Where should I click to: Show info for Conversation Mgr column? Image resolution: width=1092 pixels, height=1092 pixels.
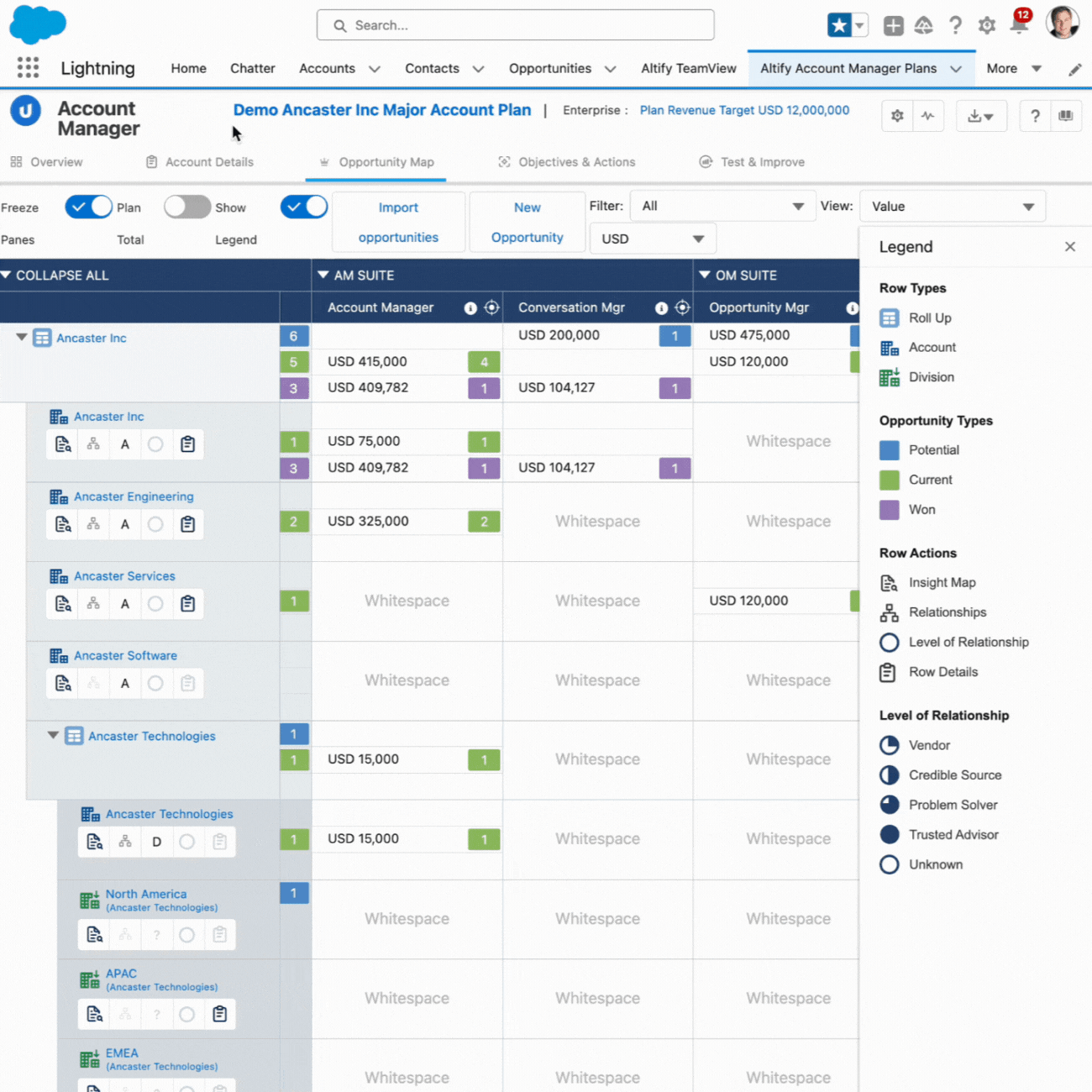click(x=661, y=308)
